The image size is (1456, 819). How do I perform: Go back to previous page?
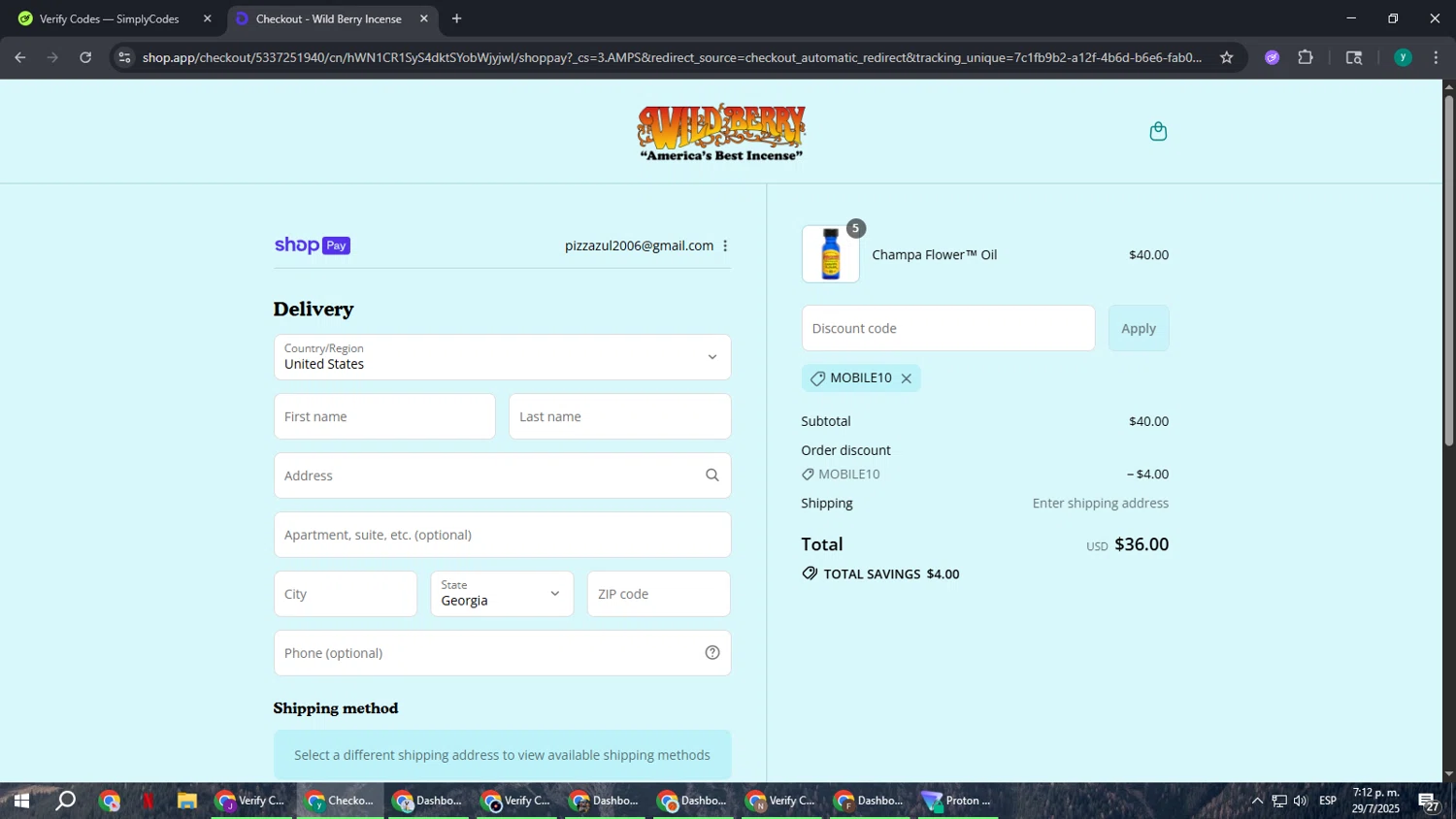pyautogui.click(x=20, y=57)
